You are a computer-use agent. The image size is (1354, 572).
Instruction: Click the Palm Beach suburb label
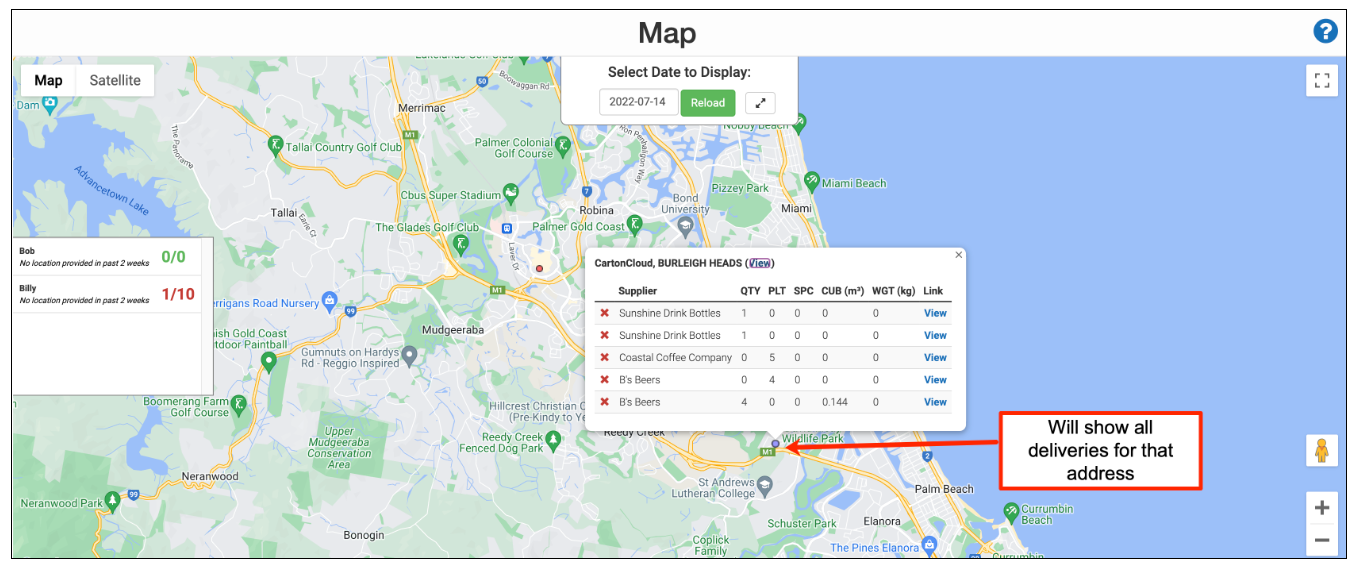[x=944, y=489]
